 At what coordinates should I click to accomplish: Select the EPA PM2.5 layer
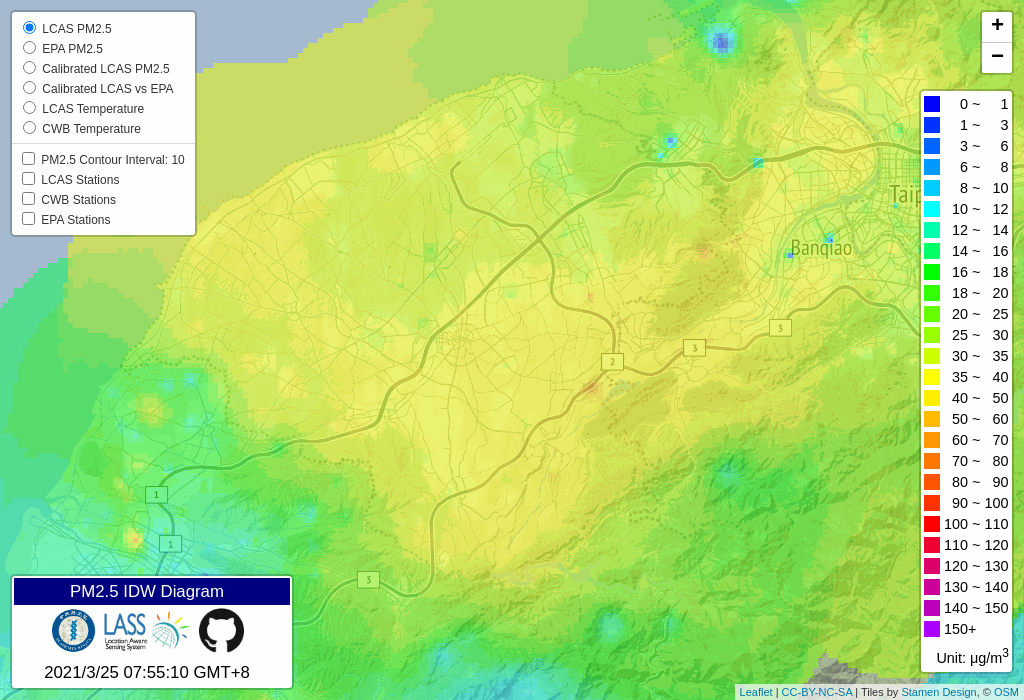pyautogui.click(x=30, y=48)
